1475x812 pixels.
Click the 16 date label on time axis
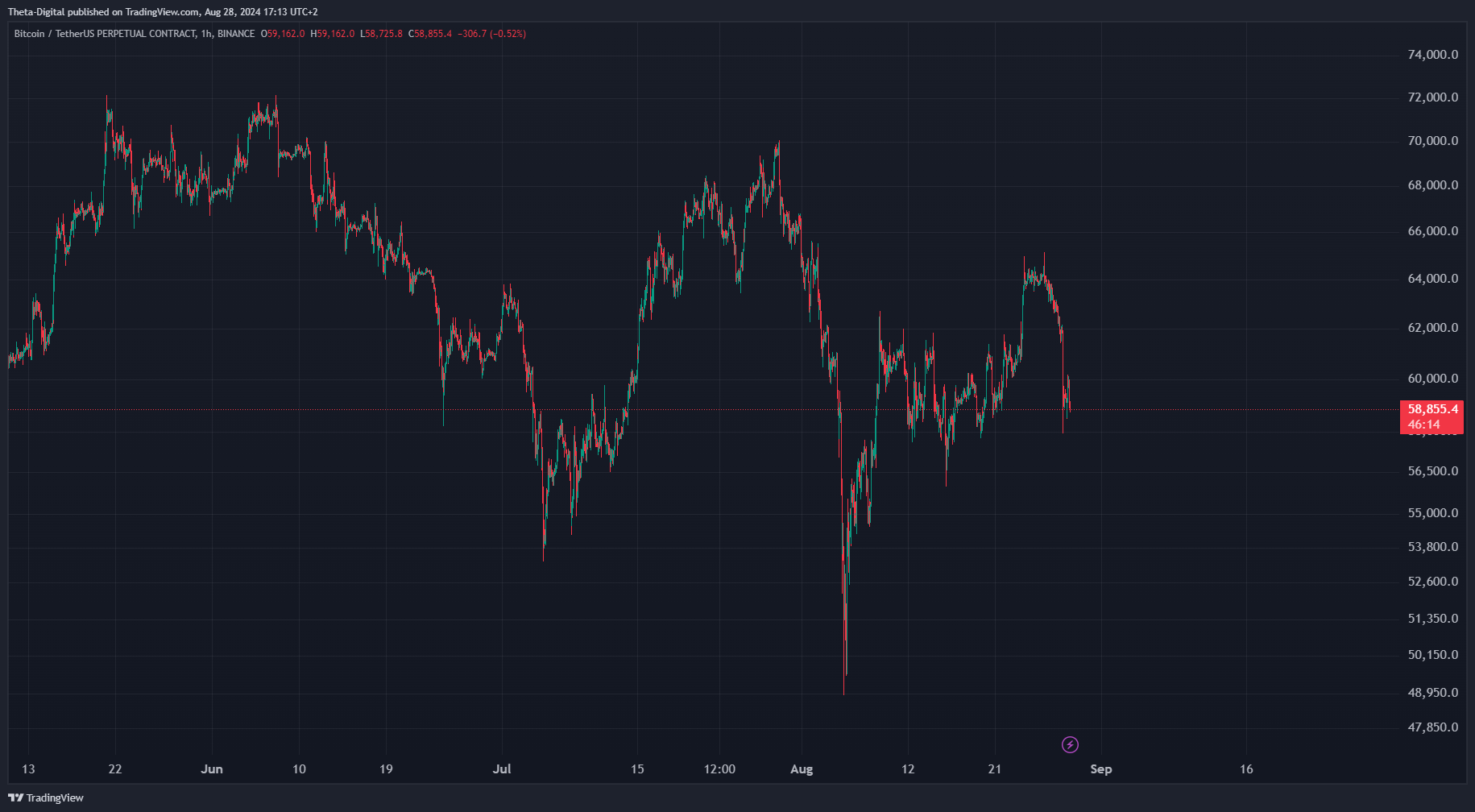pyautogui.click(x=1246, y=769)
